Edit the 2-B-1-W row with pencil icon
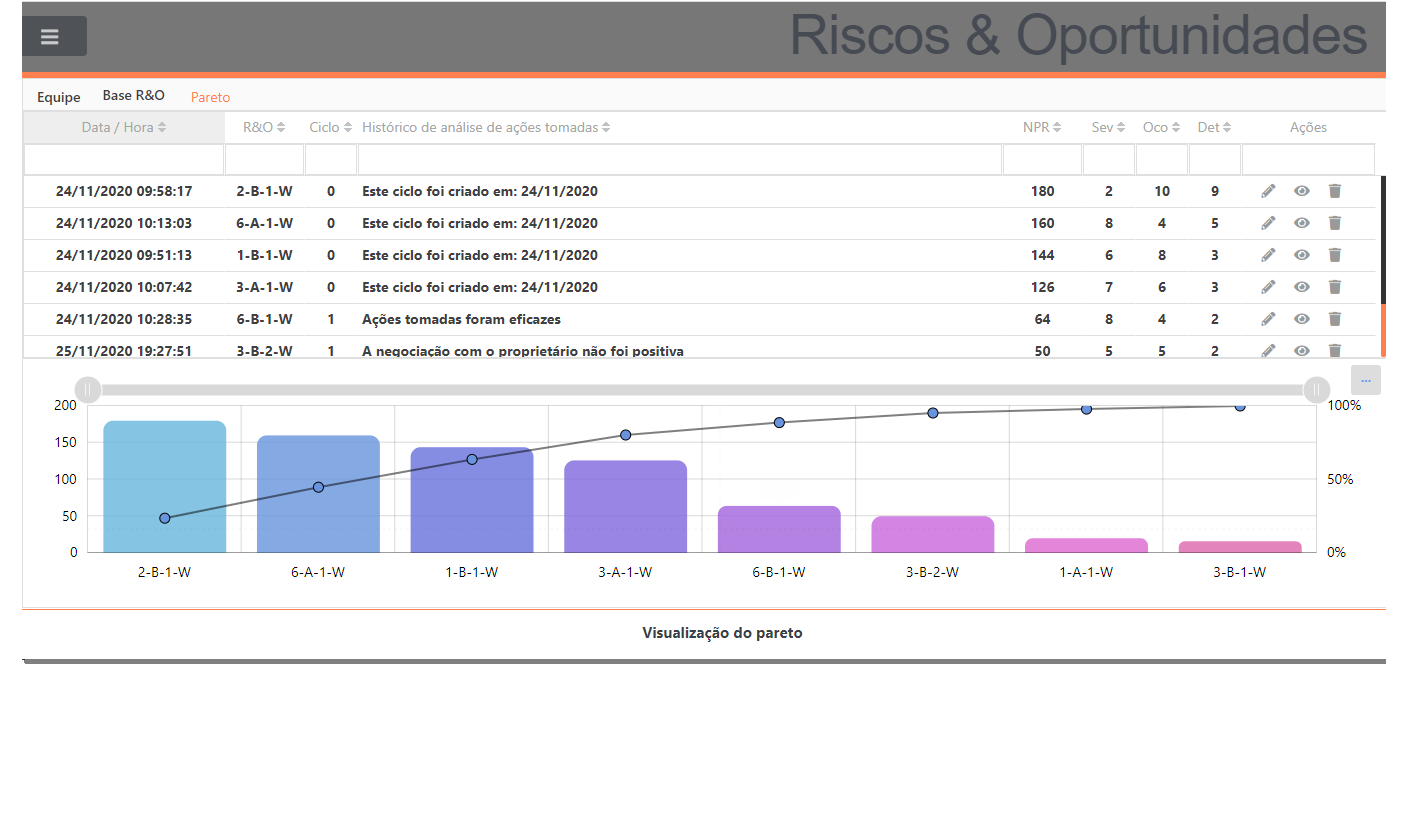 click(x=1268, y=191)
